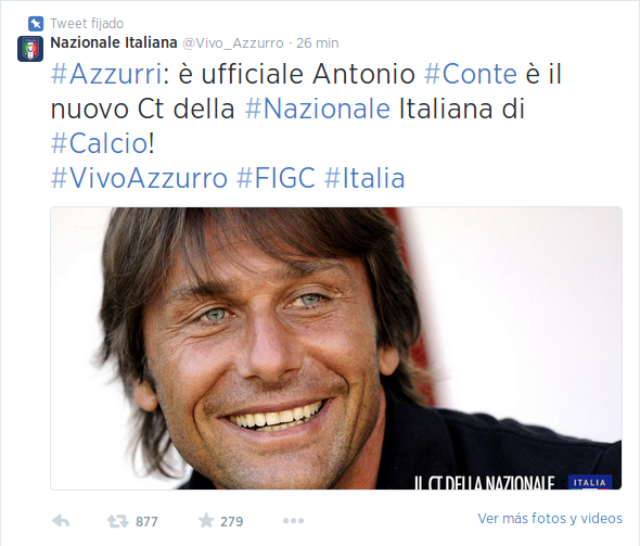
Task: View the 877 retweet count
Action: click(147, 522)
